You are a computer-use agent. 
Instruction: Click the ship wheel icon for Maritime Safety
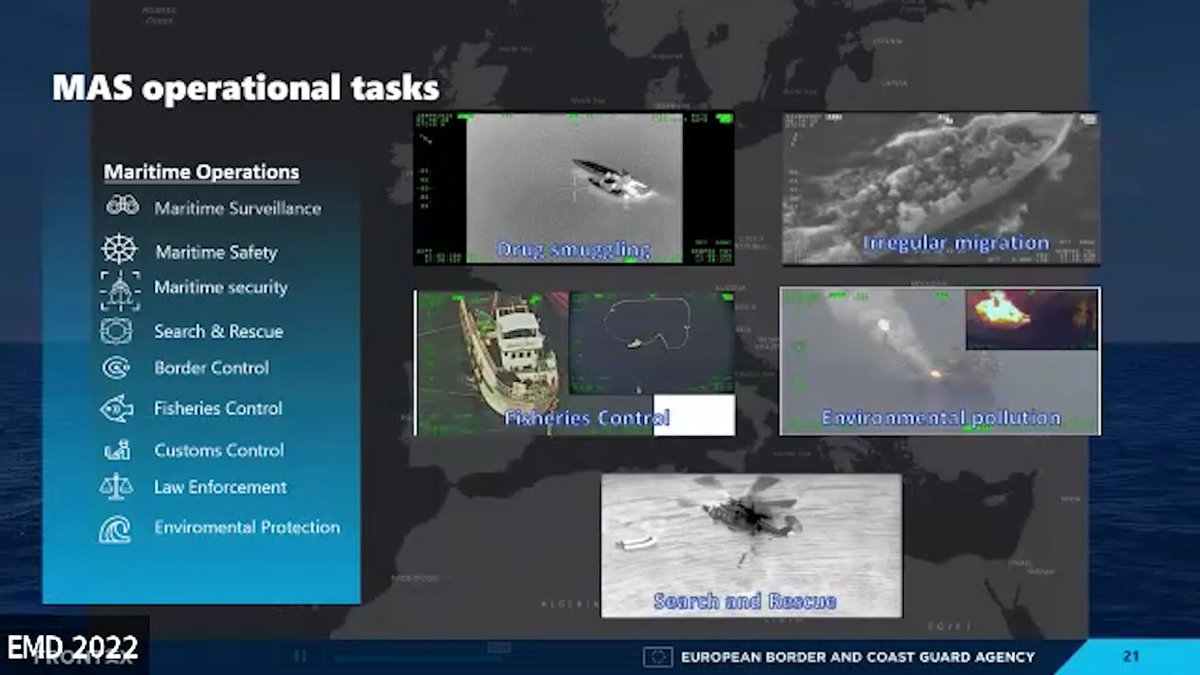pyautogui.click(x=120, y=249)
